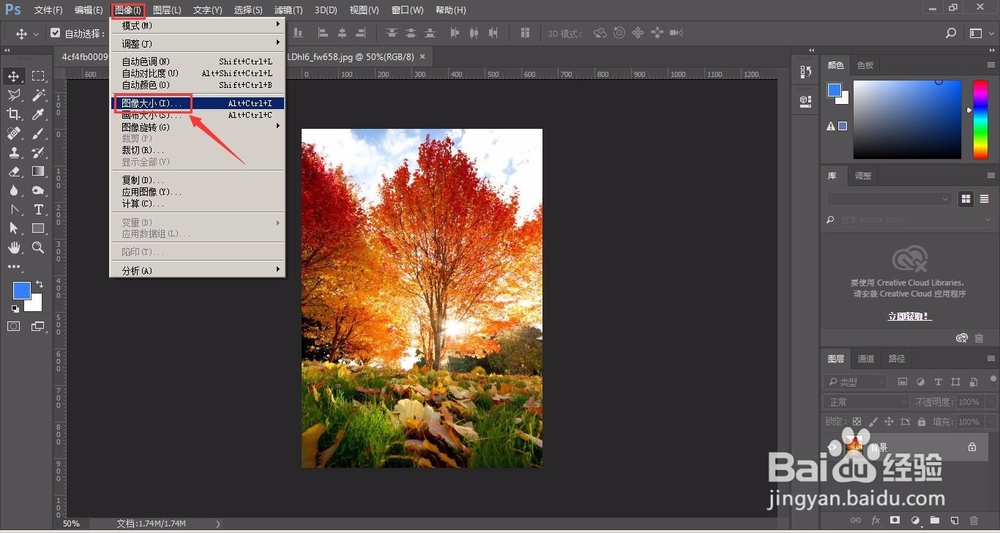The width and height of the screenshot is (1000, 533).
Task: Open the fill (填充) slider dropdown
Action: pos(988,421)
